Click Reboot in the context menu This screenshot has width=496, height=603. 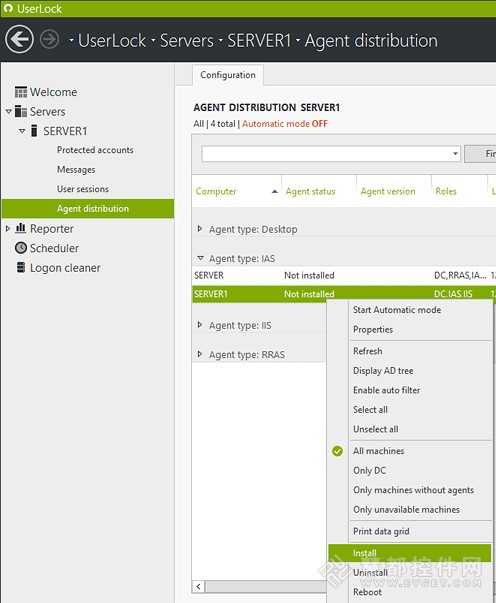click(368, 592)
